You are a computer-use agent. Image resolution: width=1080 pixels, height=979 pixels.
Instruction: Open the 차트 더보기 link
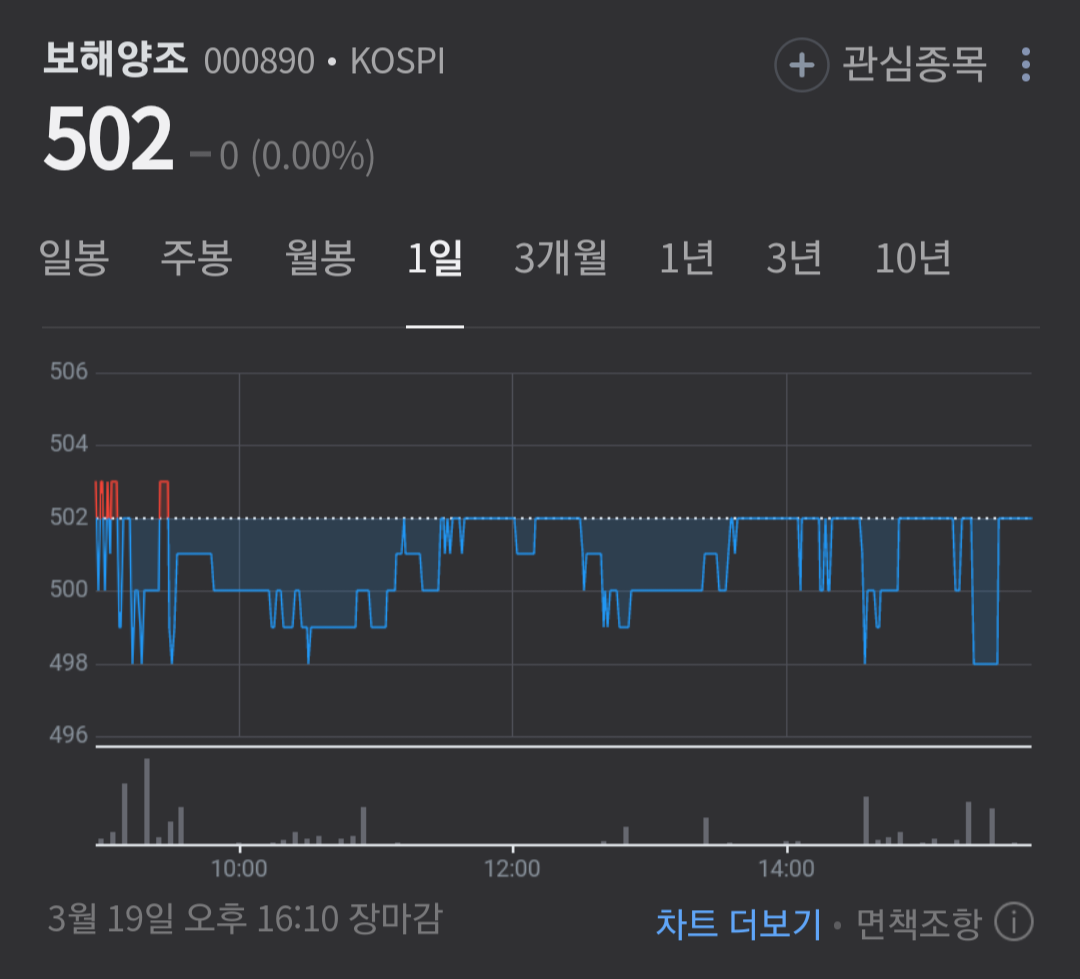[x=738, y=923]
